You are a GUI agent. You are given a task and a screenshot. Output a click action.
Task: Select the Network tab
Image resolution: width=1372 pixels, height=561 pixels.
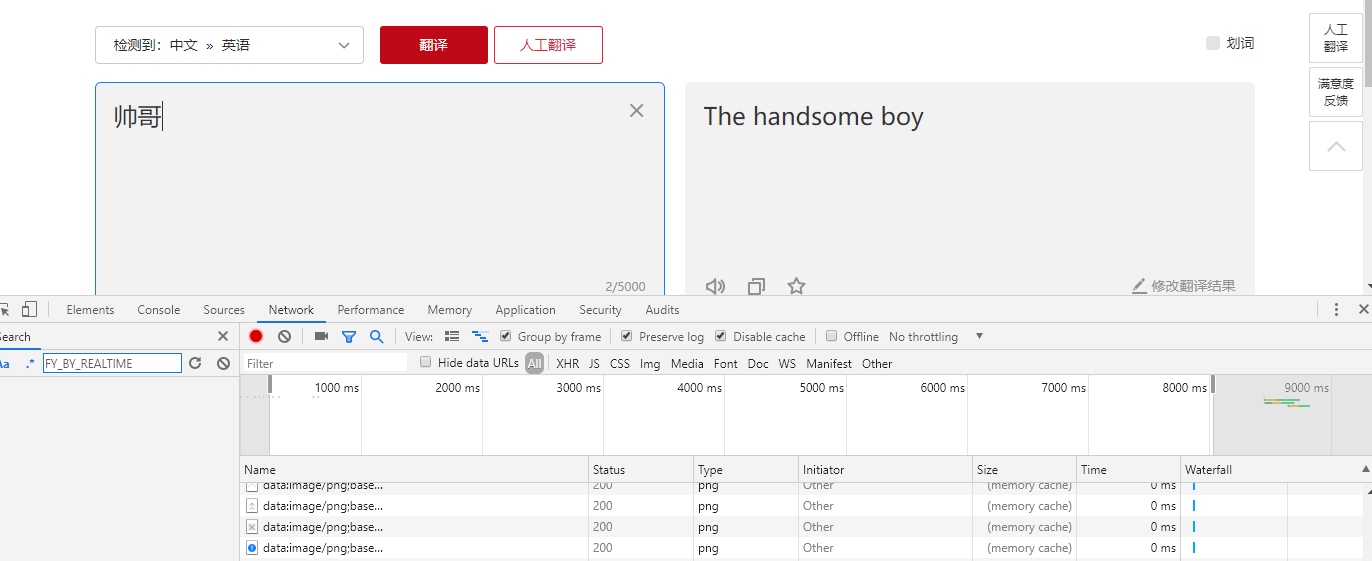pos(291,310)
